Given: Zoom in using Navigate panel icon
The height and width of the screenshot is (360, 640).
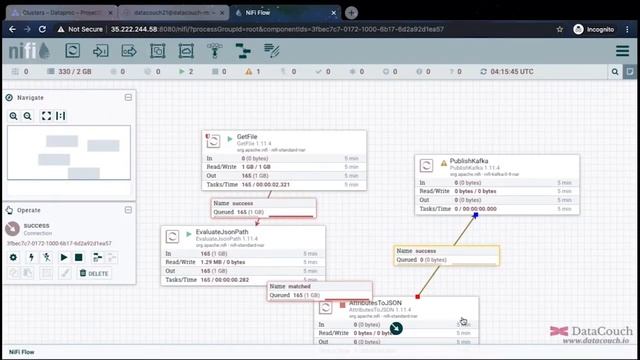Looking at the screenshot, I should click(x=13, y=116).
